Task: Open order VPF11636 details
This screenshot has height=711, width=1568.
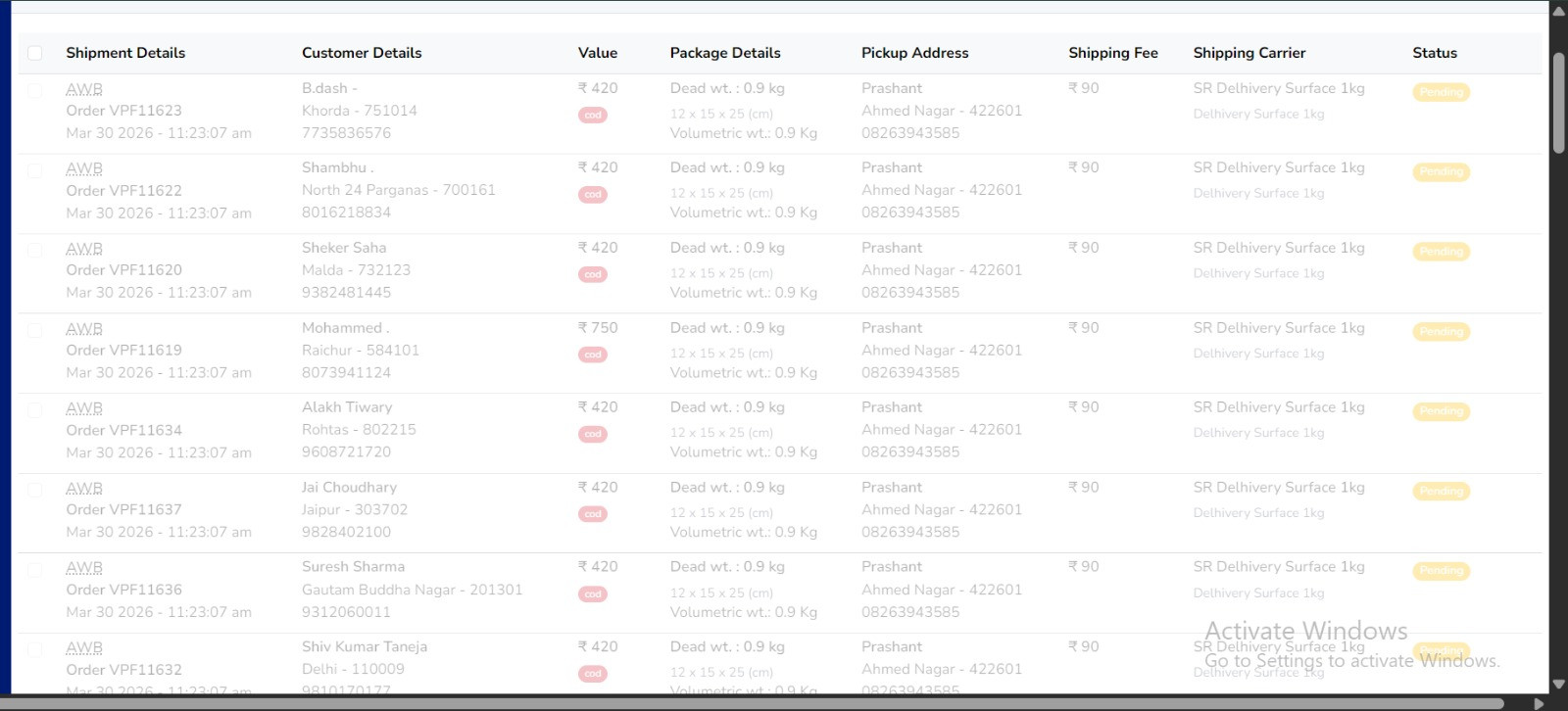Action: 123,590
